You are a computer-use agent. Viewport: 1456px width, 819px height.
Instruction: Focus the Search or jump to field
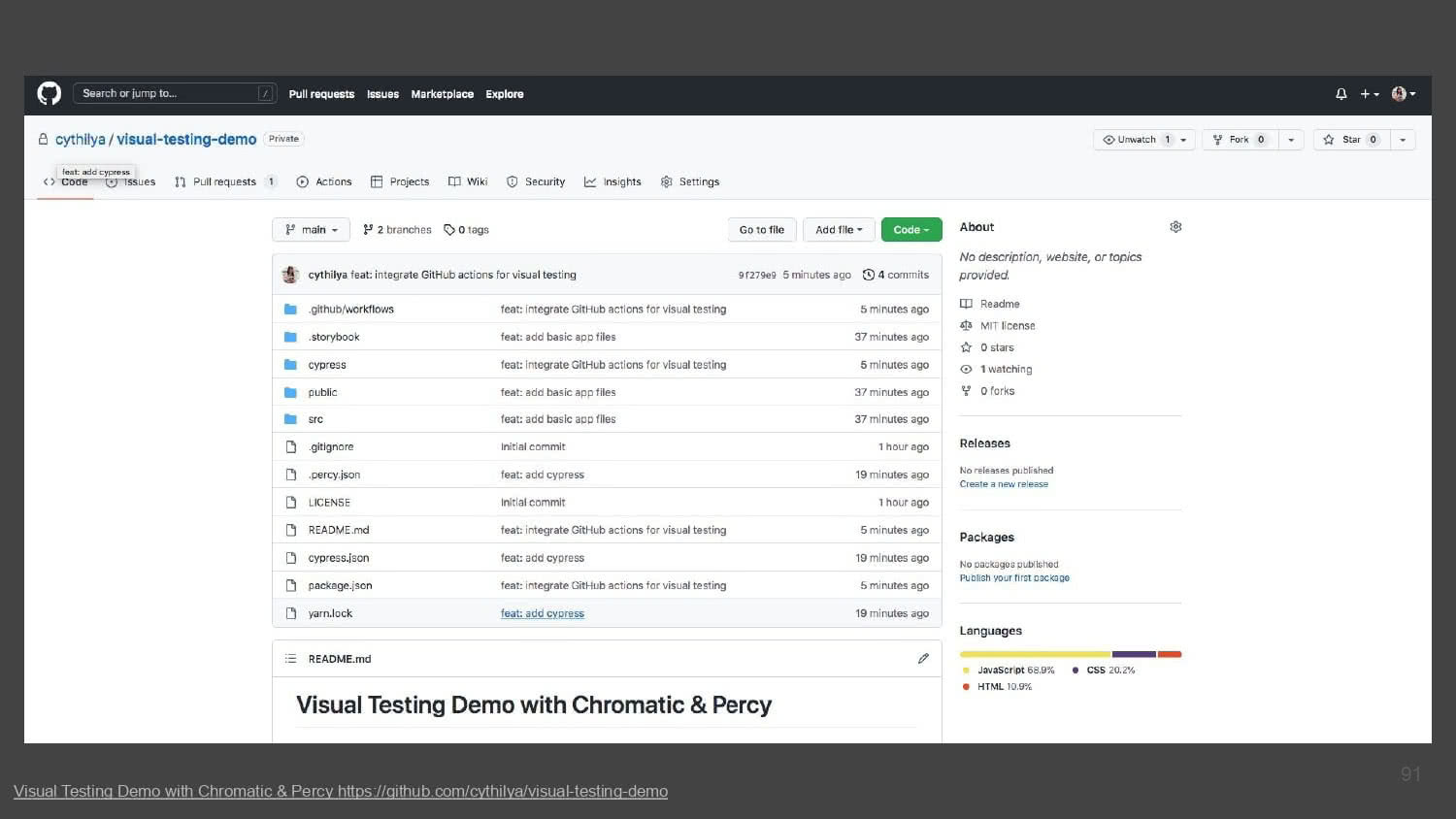point(175,93)
